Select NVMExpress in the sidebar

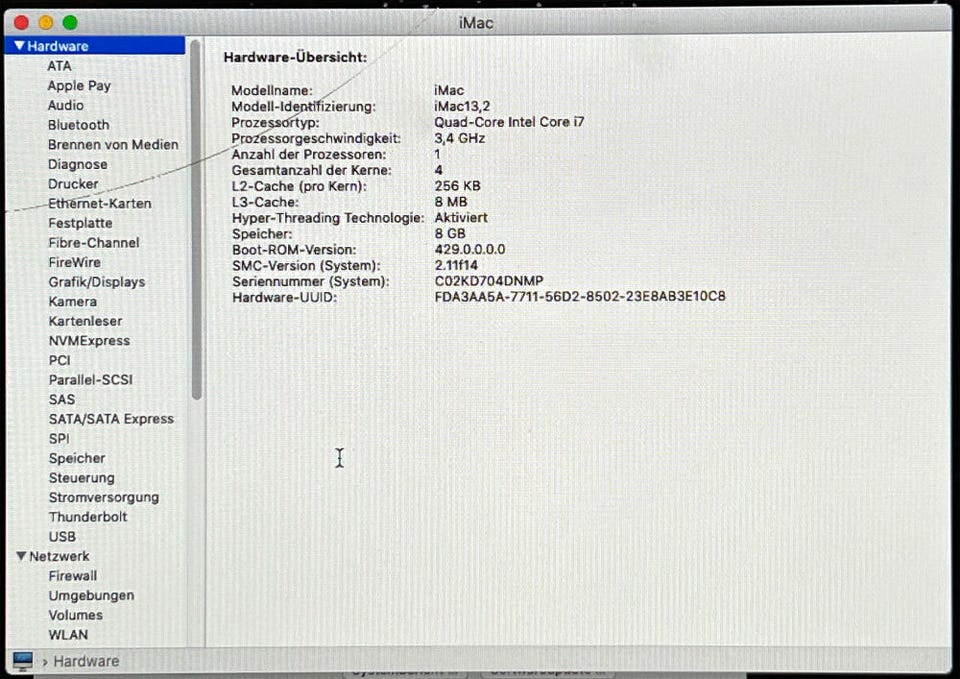click(89, 340)
